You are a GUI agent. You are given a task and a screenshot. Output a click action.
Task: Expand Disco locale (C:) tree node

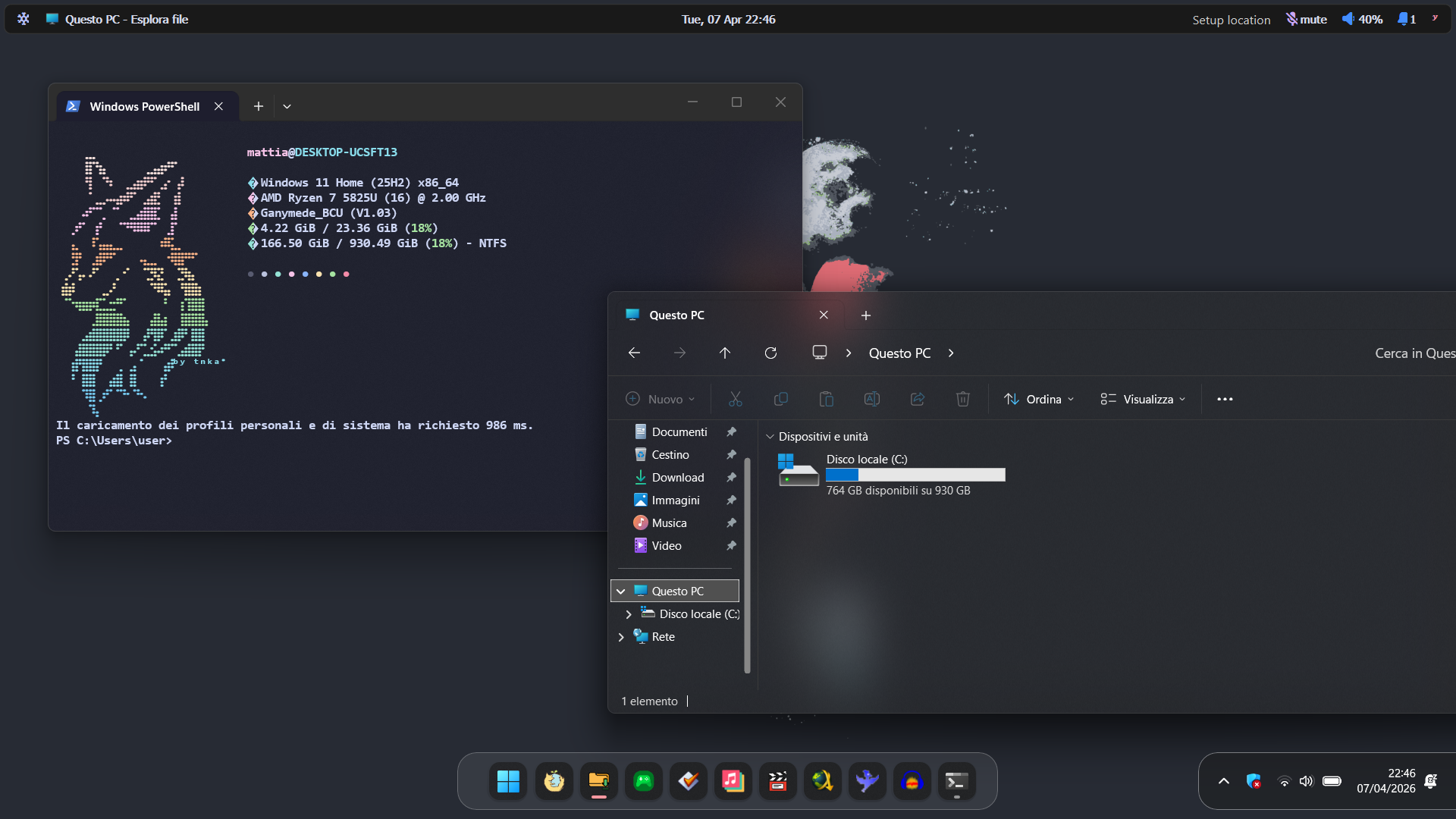628,614
